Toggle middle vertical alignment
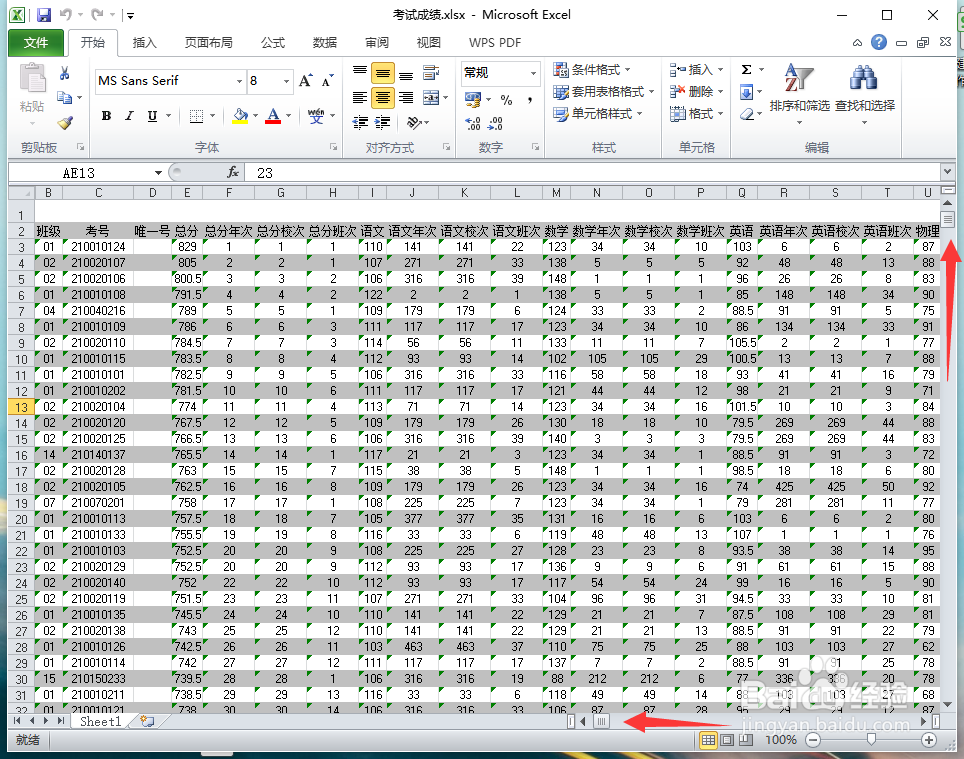This screenshot has height=759, width=964. 382,74
